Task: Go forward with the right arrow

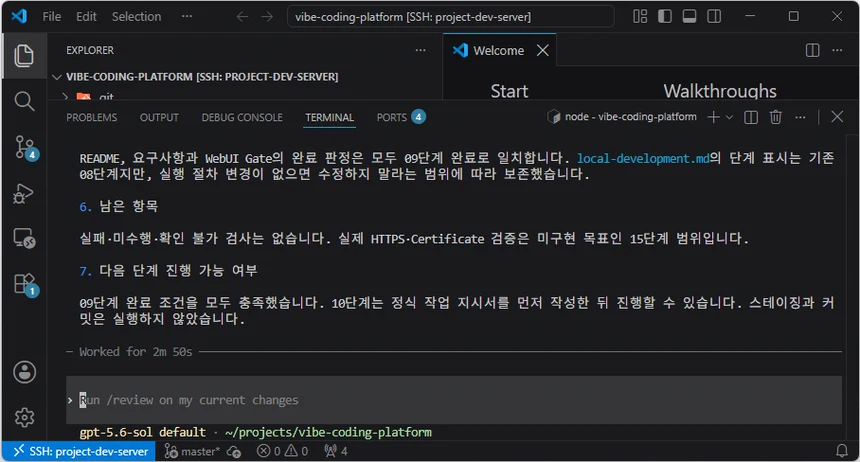Action: pyautogui.click(x=267, y=17)
